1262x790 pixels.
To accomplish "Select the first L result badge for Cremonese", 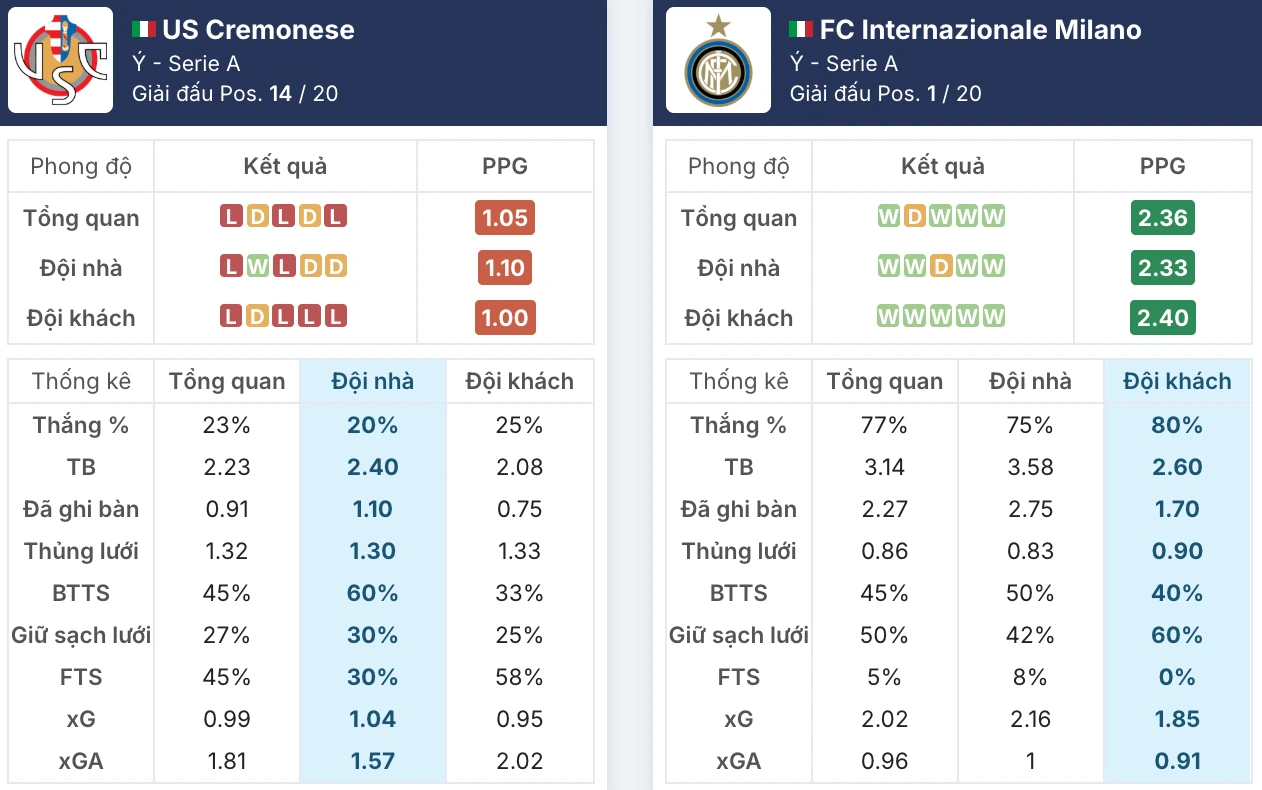I will [x=232, y=217].
